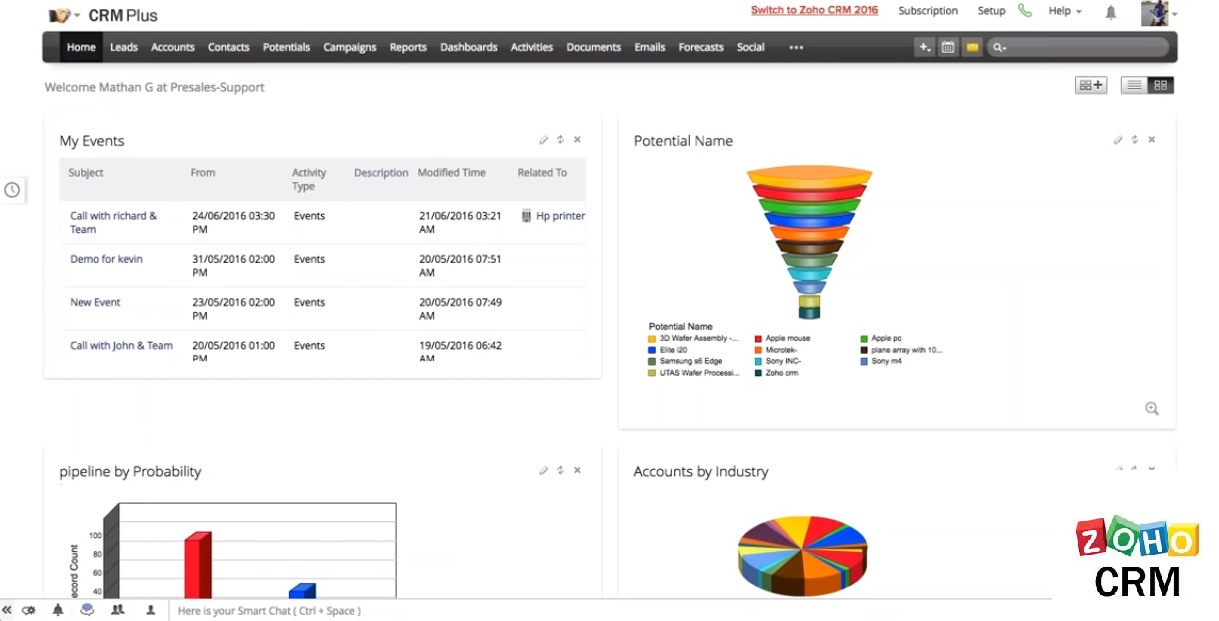
Task: Click the Accounts by Industry pie chart
Action: [802, 555]
